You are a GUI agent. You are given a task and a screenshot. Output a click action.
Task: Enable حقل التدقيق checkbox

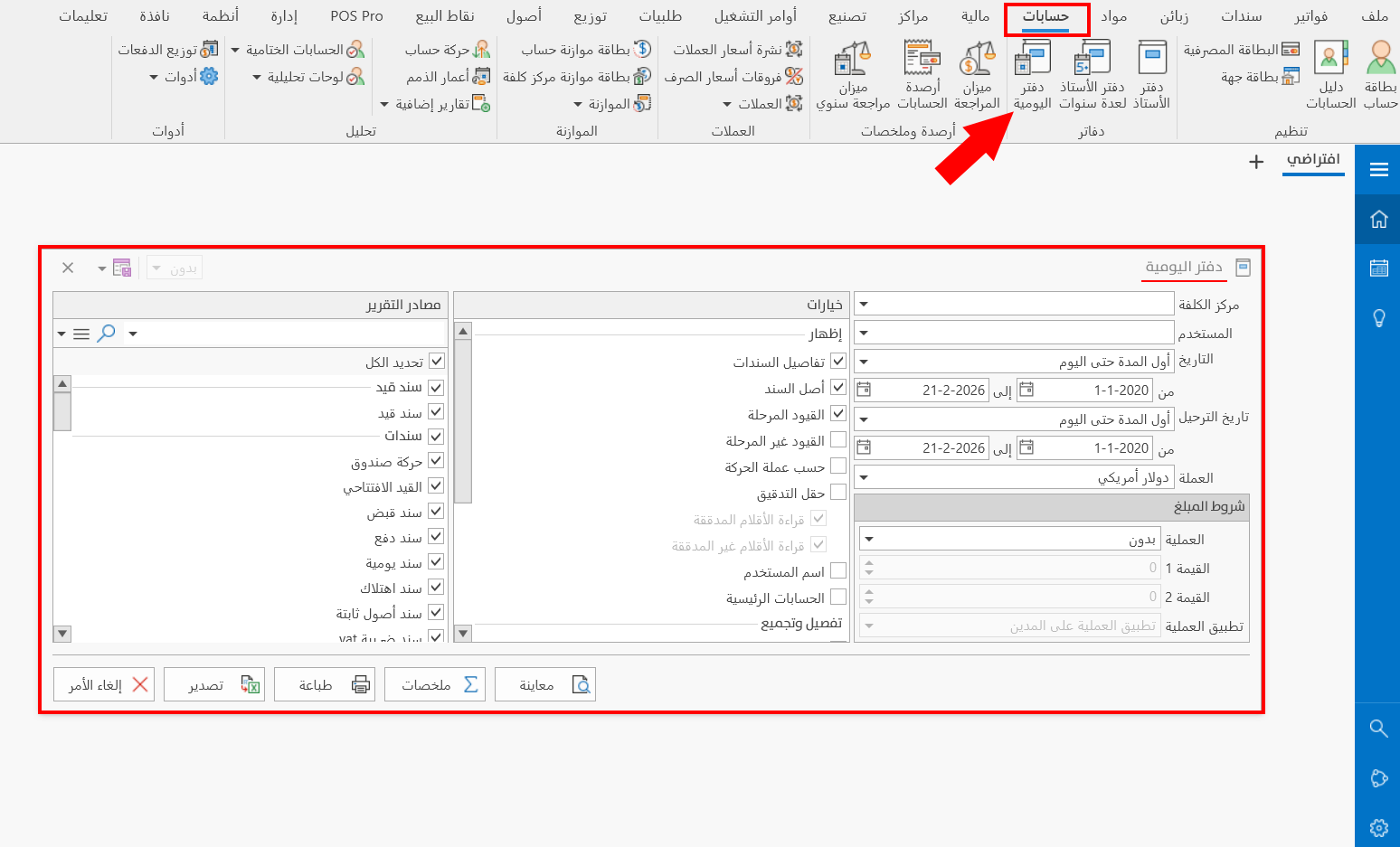click(838, 493)
